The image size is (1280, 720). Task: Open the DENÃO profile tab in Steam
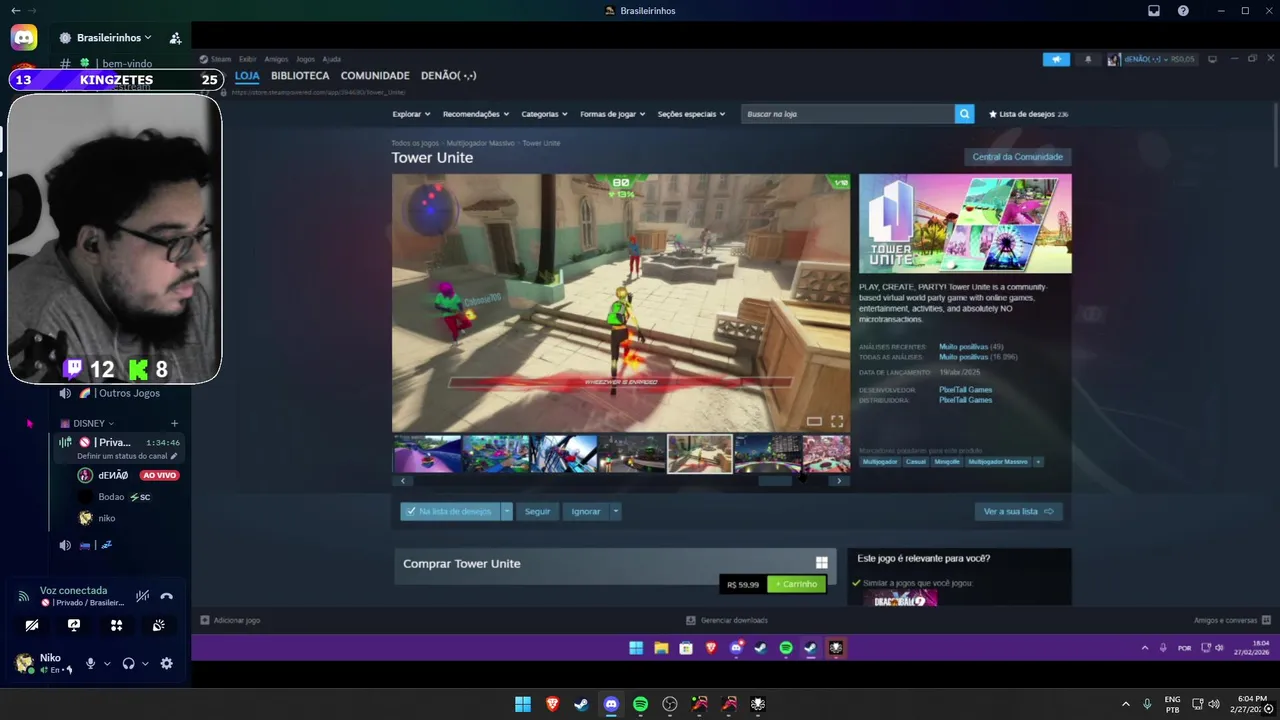[449, 76]
